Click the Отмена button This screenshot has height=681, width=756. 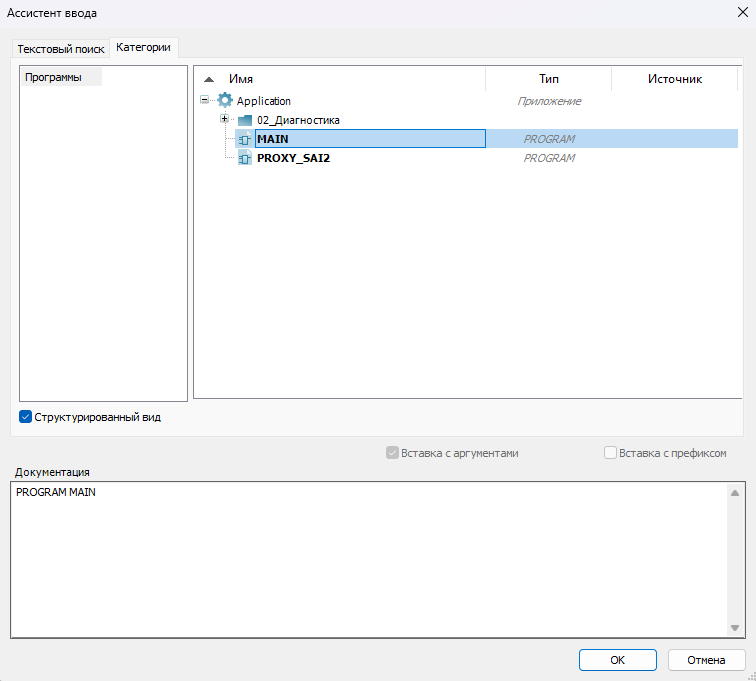pyautogui.click(x=705, y=660)
